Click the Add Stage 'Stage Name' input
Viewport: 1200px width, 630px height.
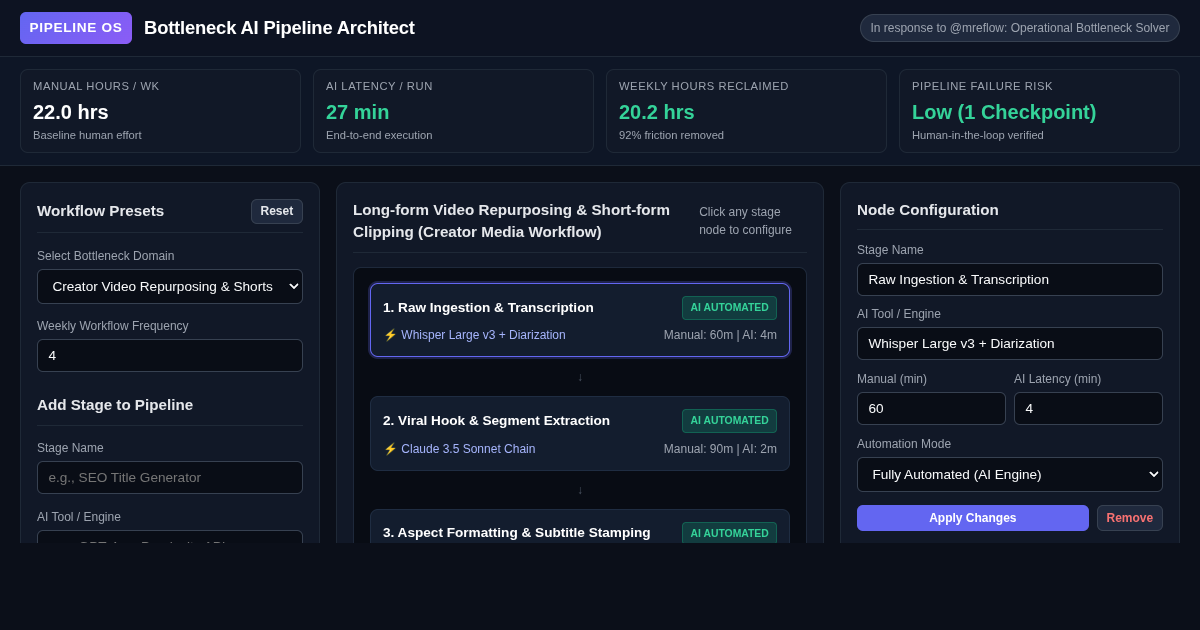tap(170, 477)
